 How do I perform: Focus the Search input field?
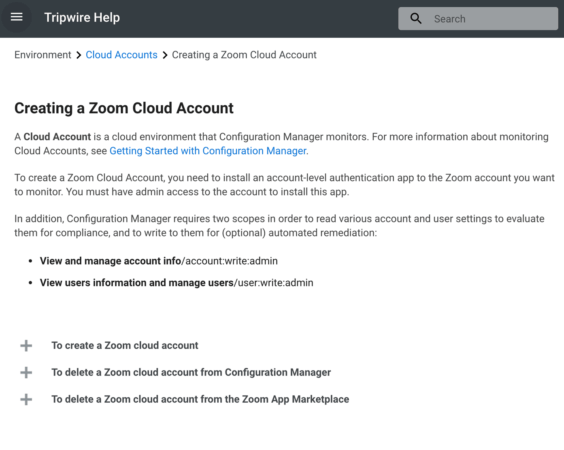478,18
